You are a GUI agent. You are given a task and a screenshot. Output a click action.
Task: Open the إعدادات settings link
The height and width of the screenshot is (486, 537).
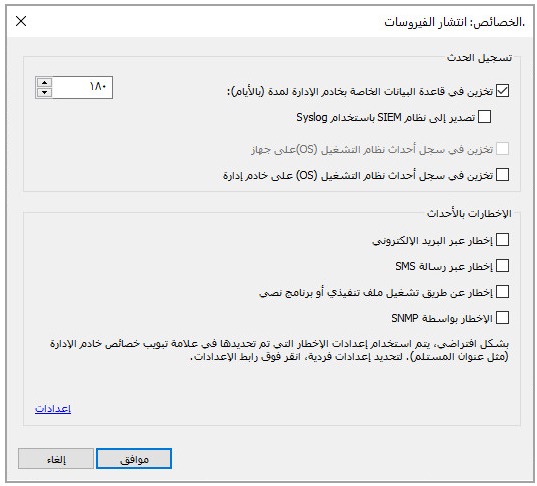[x=53, y=409]
